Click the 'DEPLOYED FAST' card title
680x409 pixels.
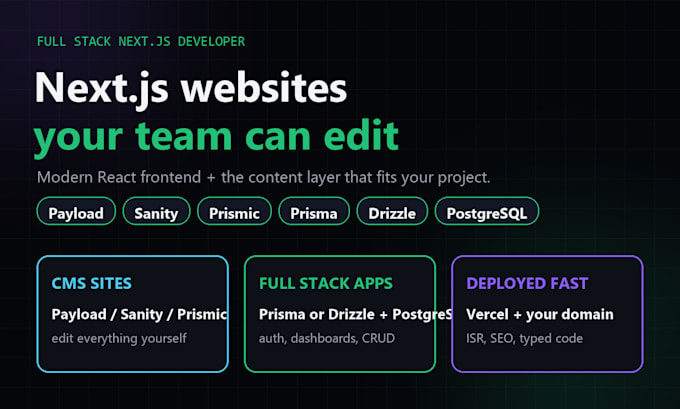coord(527,283)
